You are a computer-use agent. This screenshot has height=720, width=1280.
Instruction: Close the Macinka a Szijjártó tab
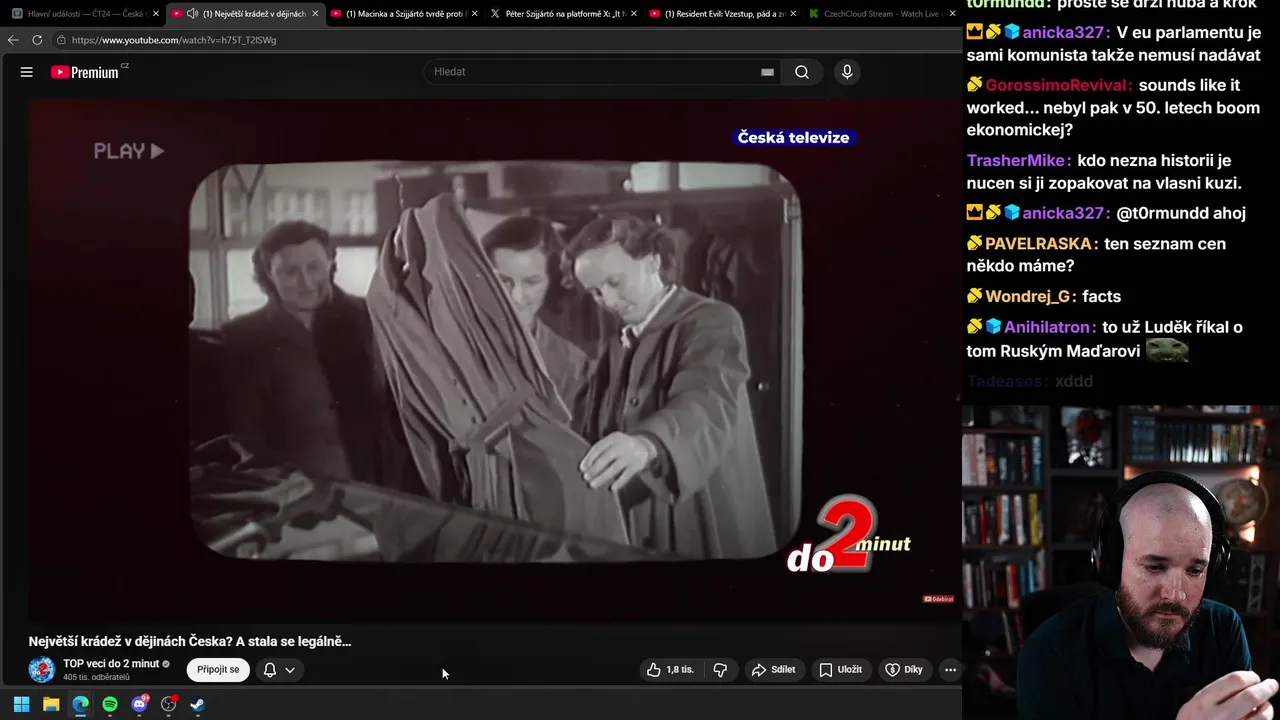click(474, 14)
